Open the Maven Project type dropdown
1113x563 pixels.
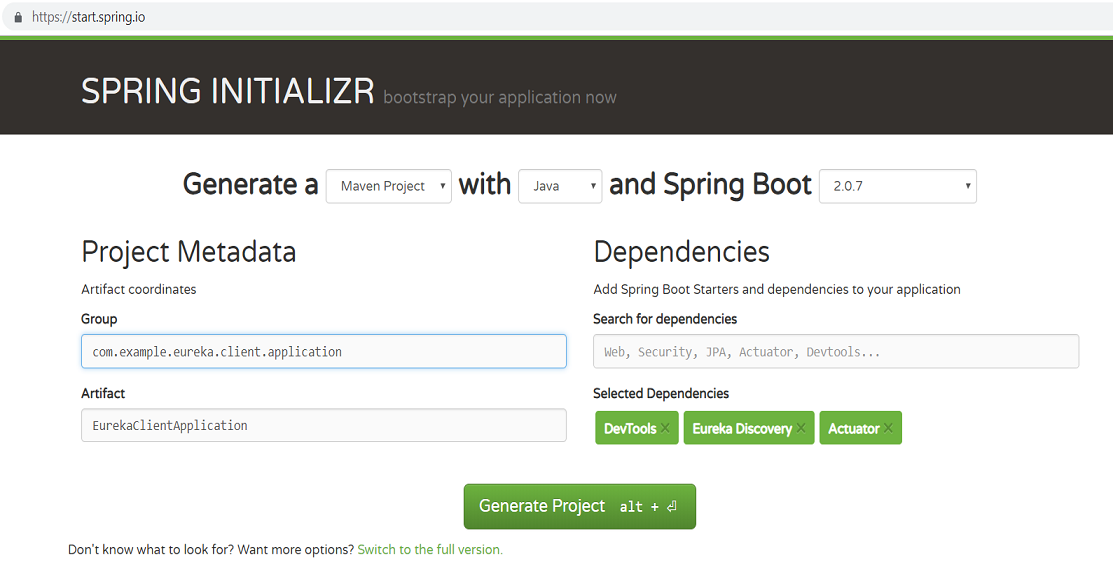(x=388, y=186)
